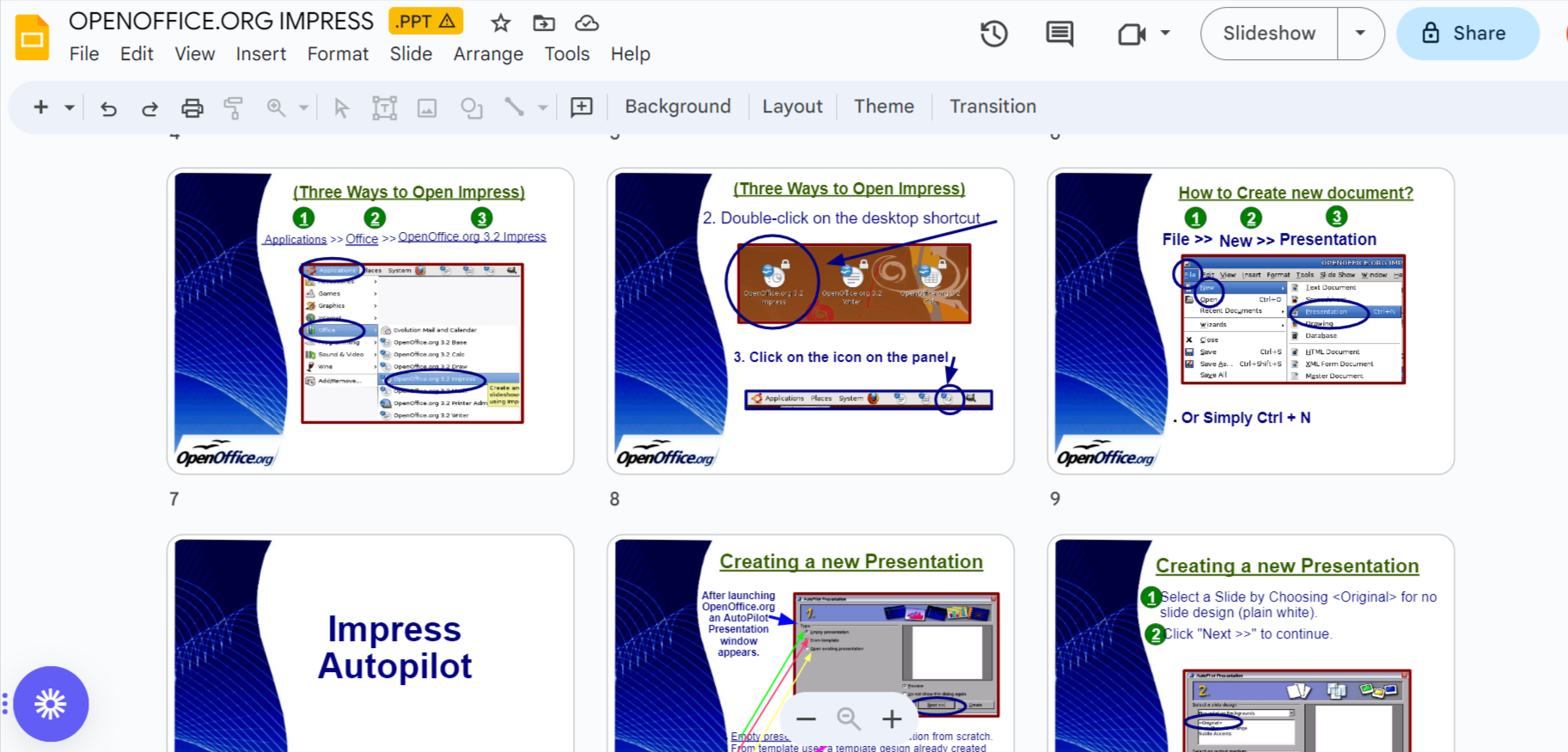Select the 'Impress Autopilot' slide thumbnail
This screenshot has height=752, width=1568.
tap(370, 644)
